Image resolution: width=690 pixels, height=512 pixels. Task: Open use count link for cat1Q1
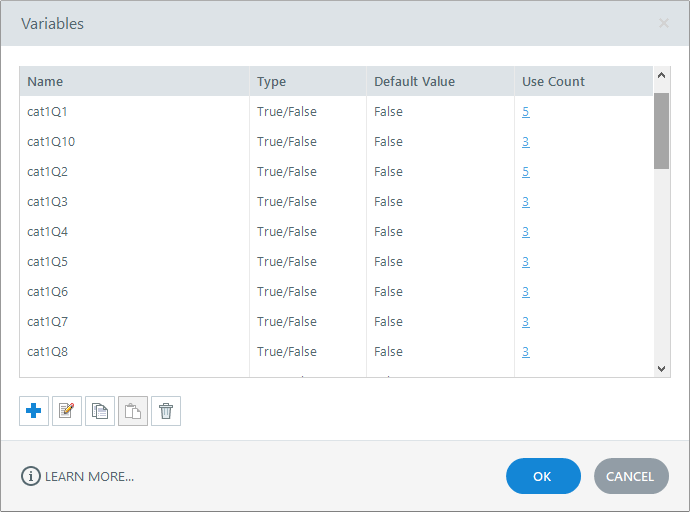(x=526, y=112)
